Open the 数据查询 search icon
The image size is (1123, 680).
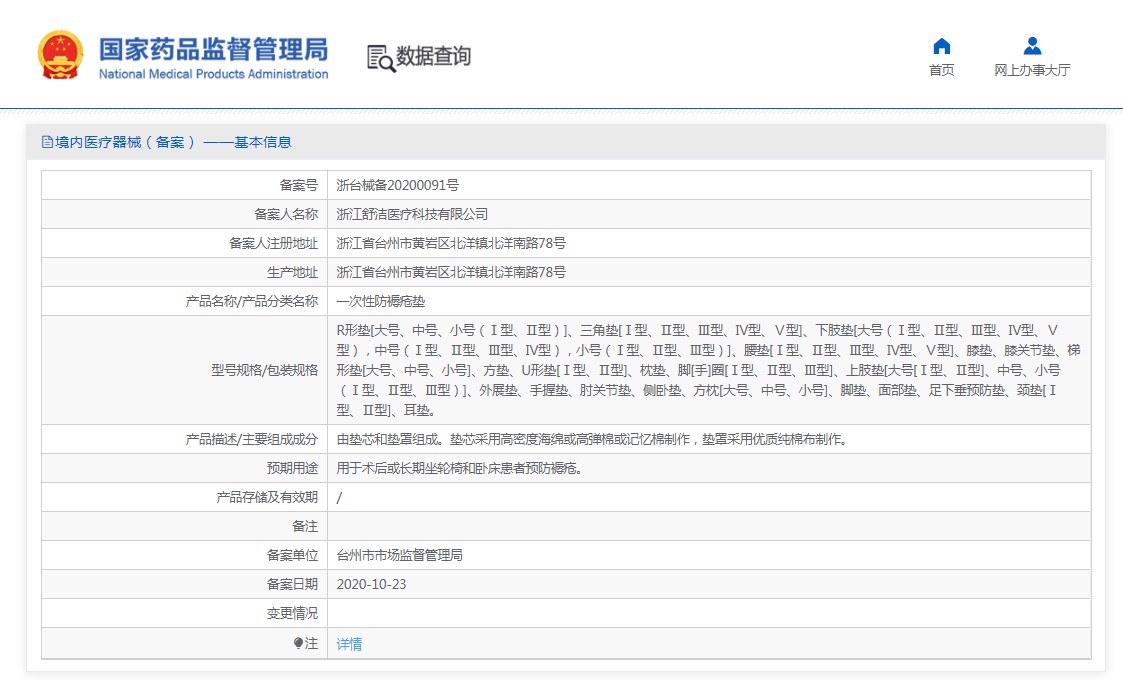pos(380,58)
